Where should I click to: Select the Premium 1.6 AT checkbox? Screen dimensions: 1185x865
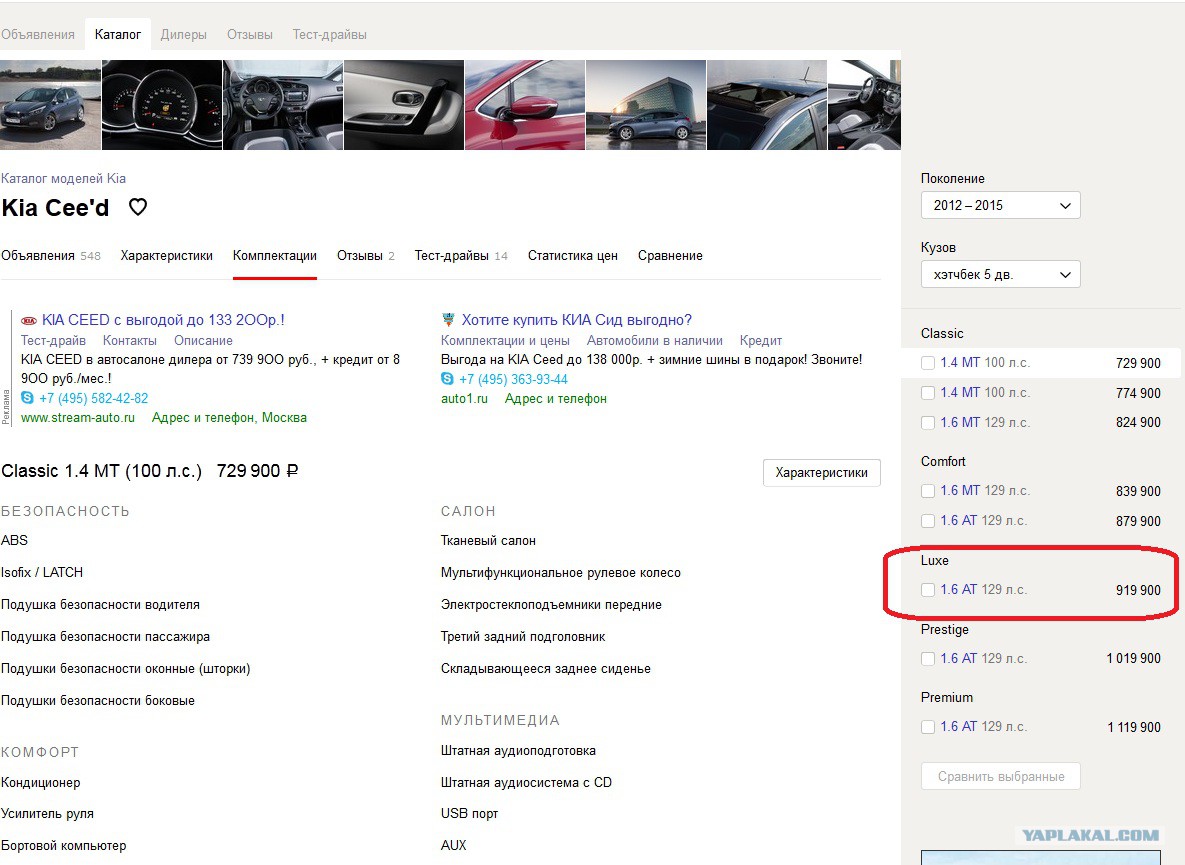coord(928,727)
